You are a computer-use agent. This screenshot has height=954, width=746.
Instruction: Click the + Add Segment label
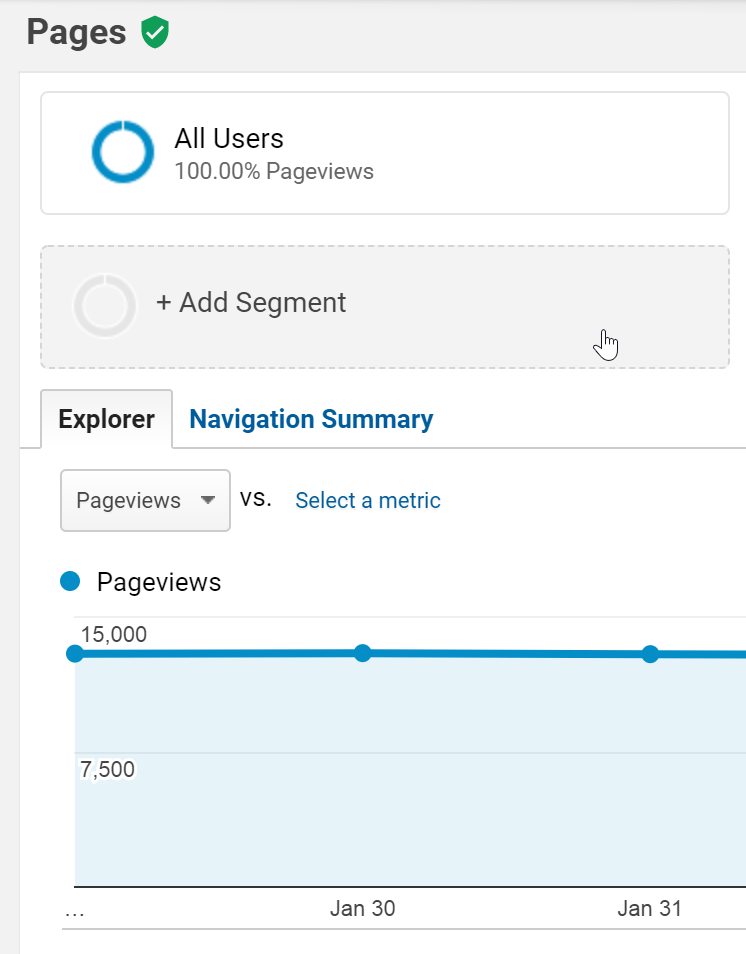(251, 303)
